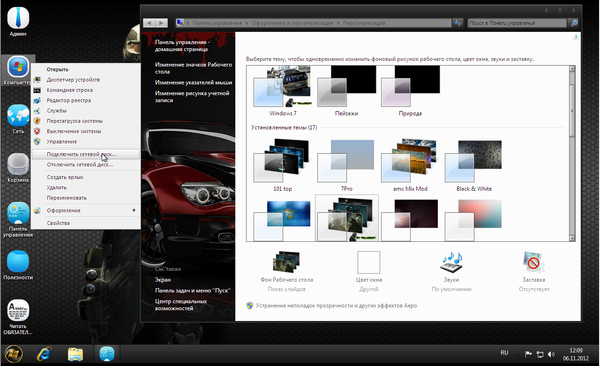Choose Редактор реестра in context menu

pyautogui.click(x=86, y=100)
